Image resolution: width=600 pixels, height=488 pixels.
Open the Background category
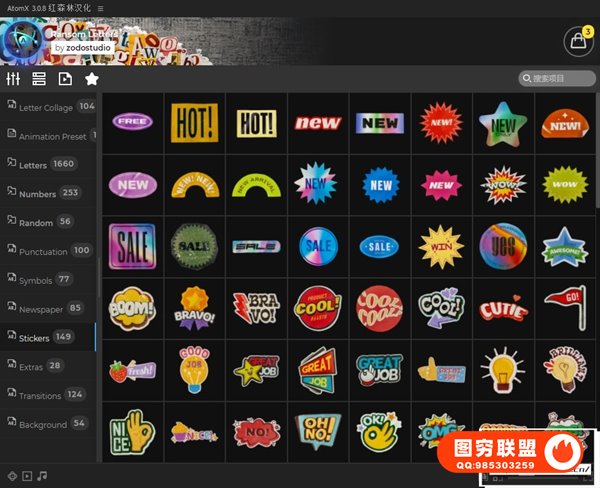[43, 424]
